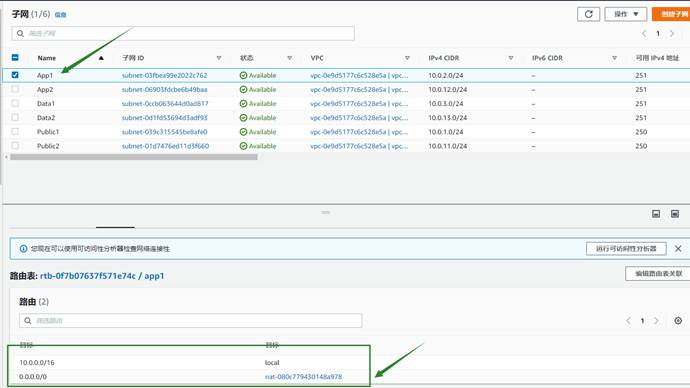Screen dimensions: 690x388
Task: Click CIDR value 10.0.3.0/24
Action: pos(446,103)
